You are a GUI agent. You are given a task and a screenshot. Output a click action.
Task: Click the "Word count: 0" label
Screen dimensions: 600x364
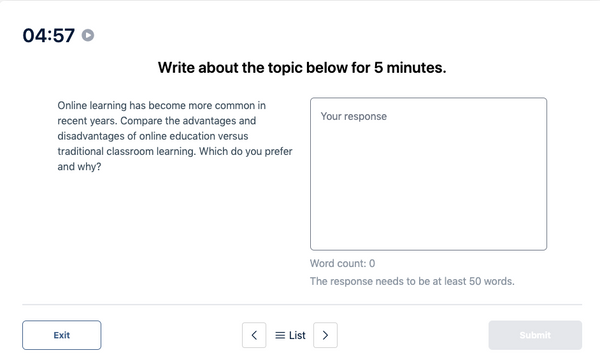[342, 263]
